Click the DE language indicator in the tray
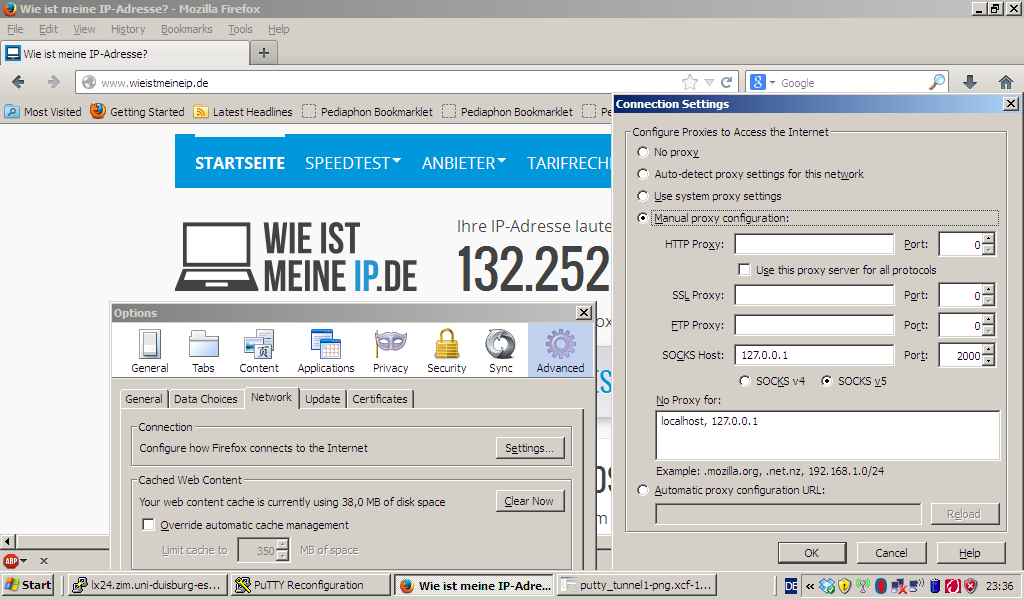1024x600 pixels. pyautogui.click(x=791, y=586)
